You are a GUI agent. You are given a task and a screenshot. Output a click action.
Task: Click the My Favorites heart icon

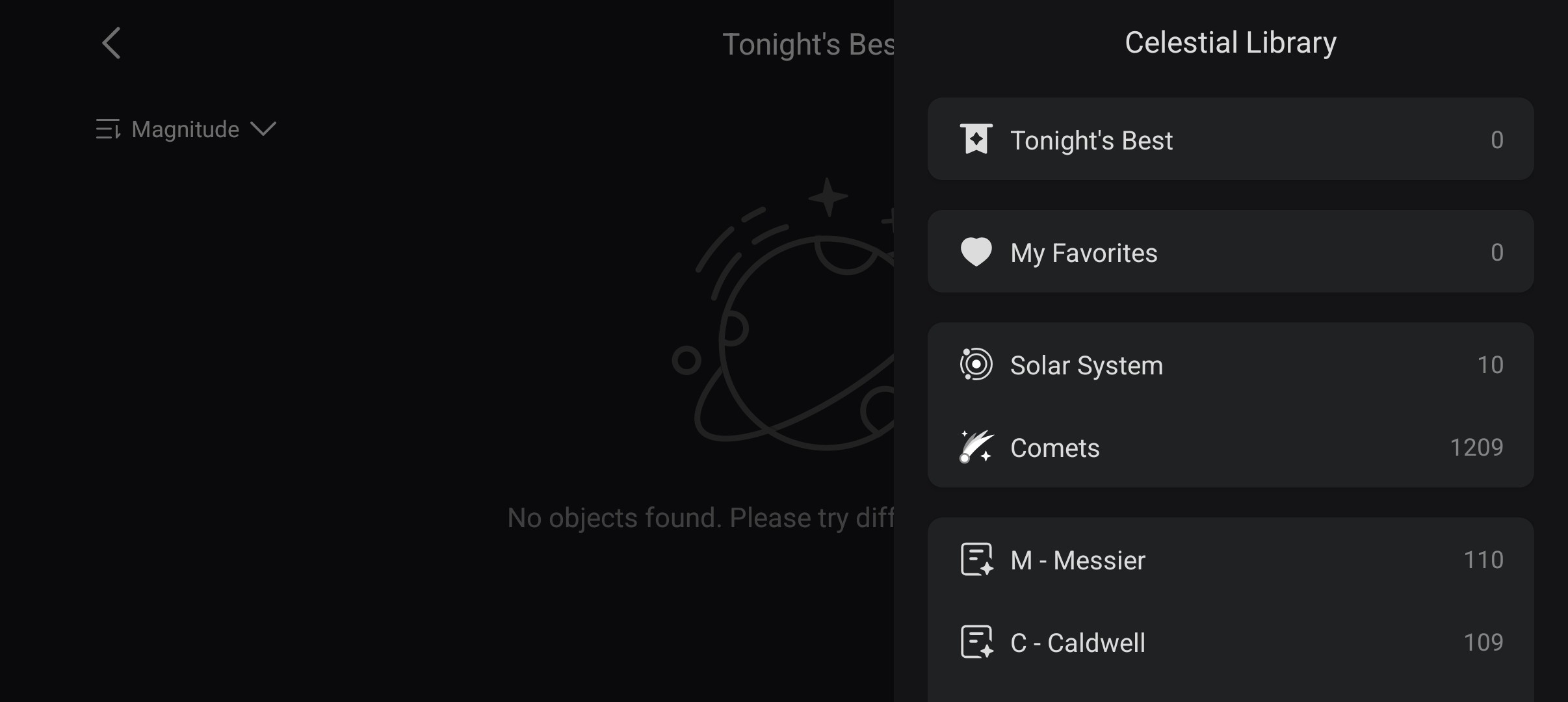point(976,252)
